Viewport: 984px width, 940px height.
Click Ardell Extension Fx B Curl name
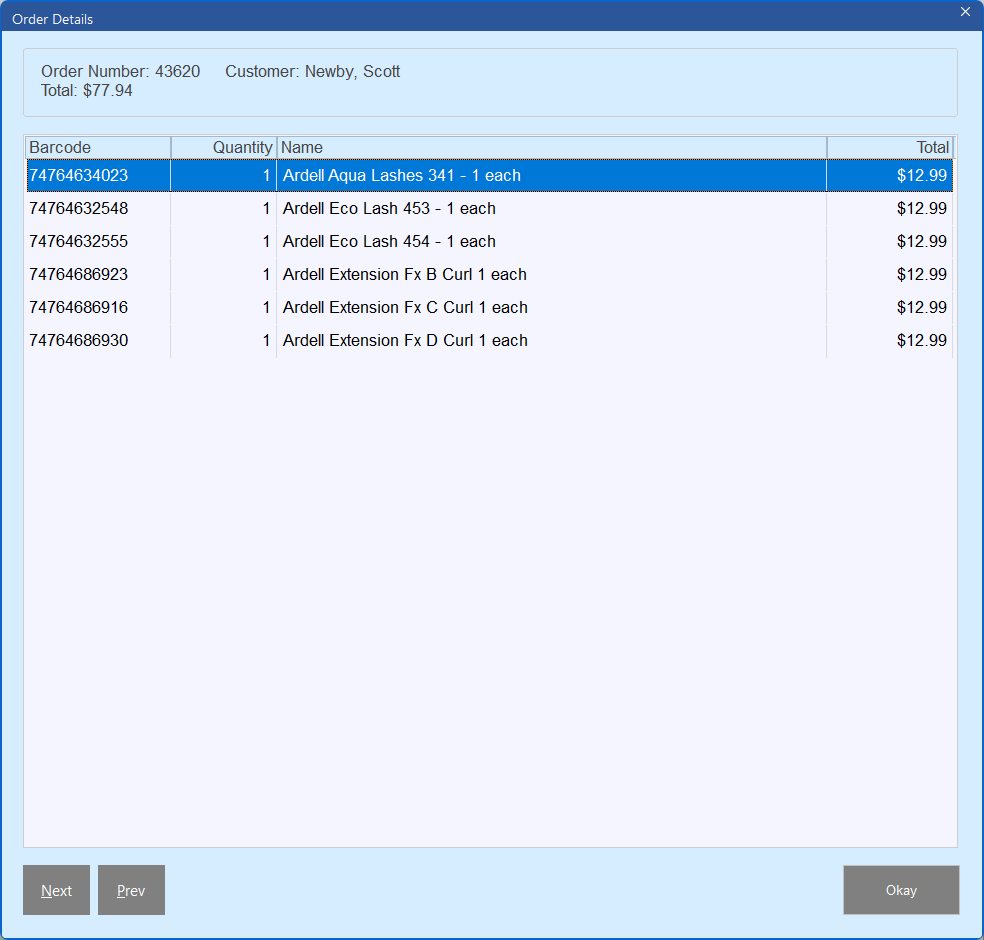click(405, 274)
